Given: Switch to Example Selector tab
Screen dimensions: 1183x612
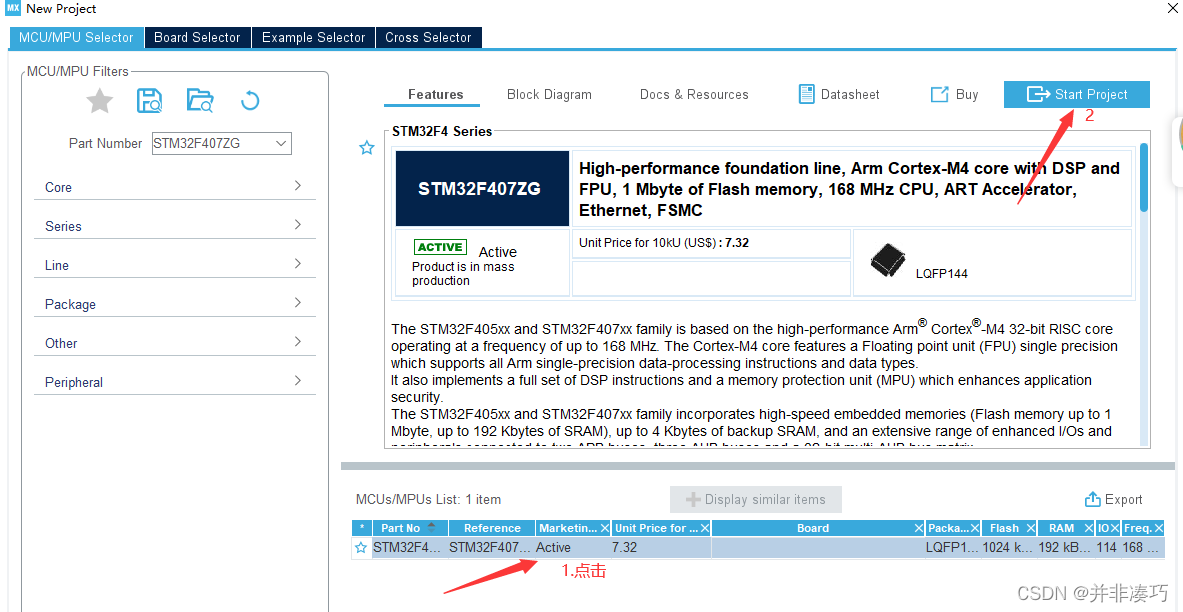Looking at the screenshot, I should 313,37.
